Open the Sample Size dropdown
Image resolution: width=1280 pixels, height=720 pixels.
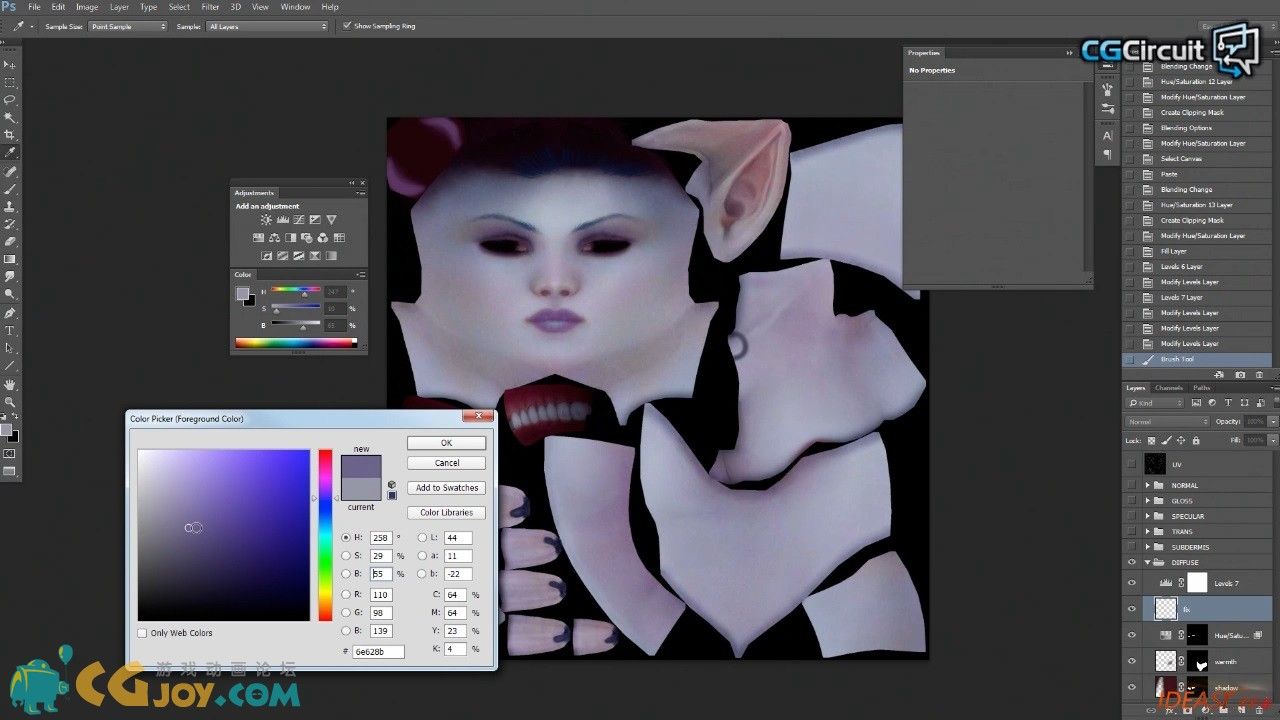(128, 26)
